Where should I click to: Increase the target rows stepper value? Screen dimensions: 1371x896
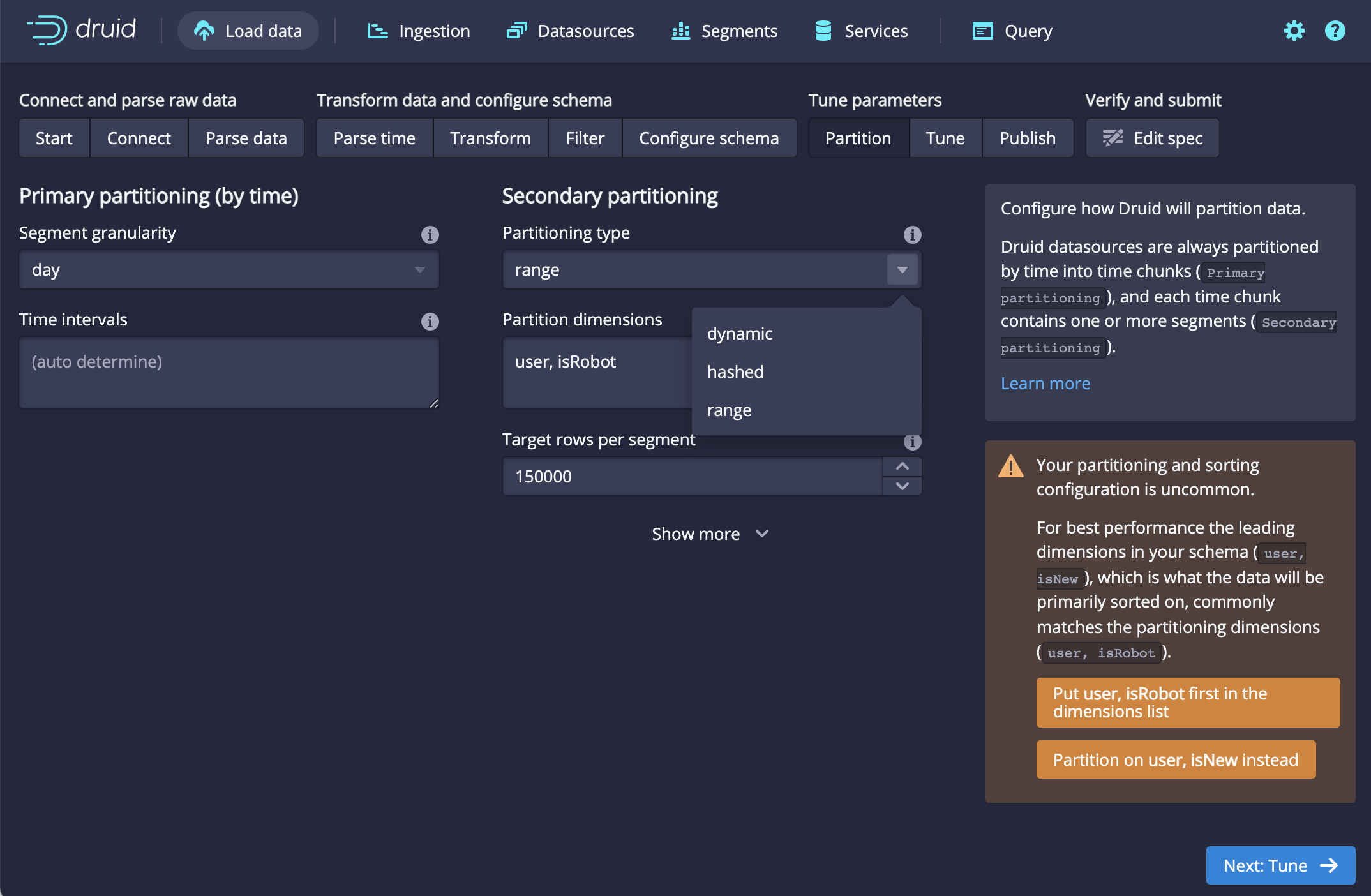tap(902, 467)
